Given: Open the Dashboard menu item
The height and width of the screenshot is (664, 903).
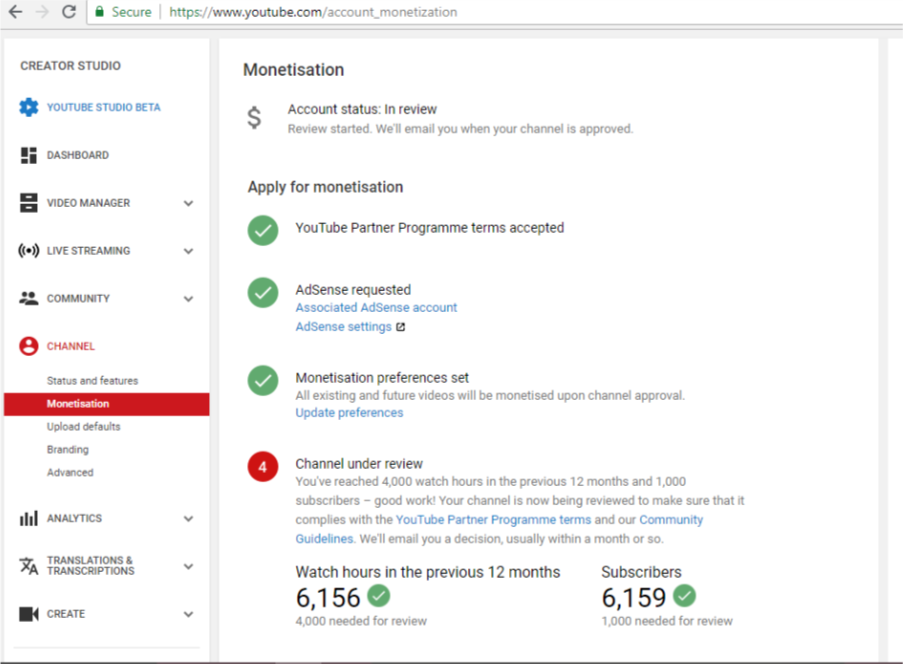Looking at the screenshot, I should pyautogui.click(x=78, y=155).
